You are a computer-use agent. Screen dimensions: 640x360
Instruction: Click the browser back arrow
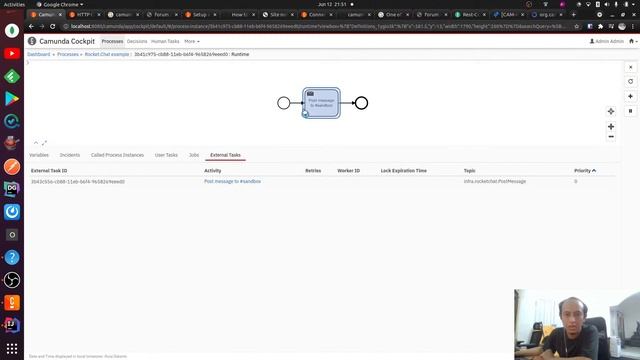31,26
